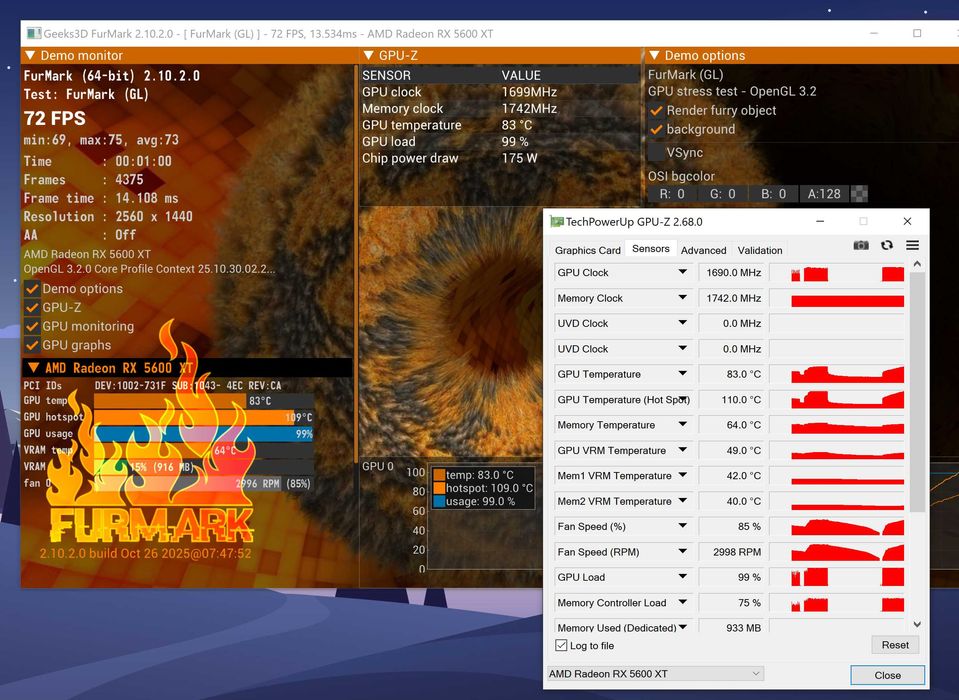Click the GPU usage 99% bar
The width and height of the screenshot is (959, 700).
pyautogui.click(x=204, y=433)
